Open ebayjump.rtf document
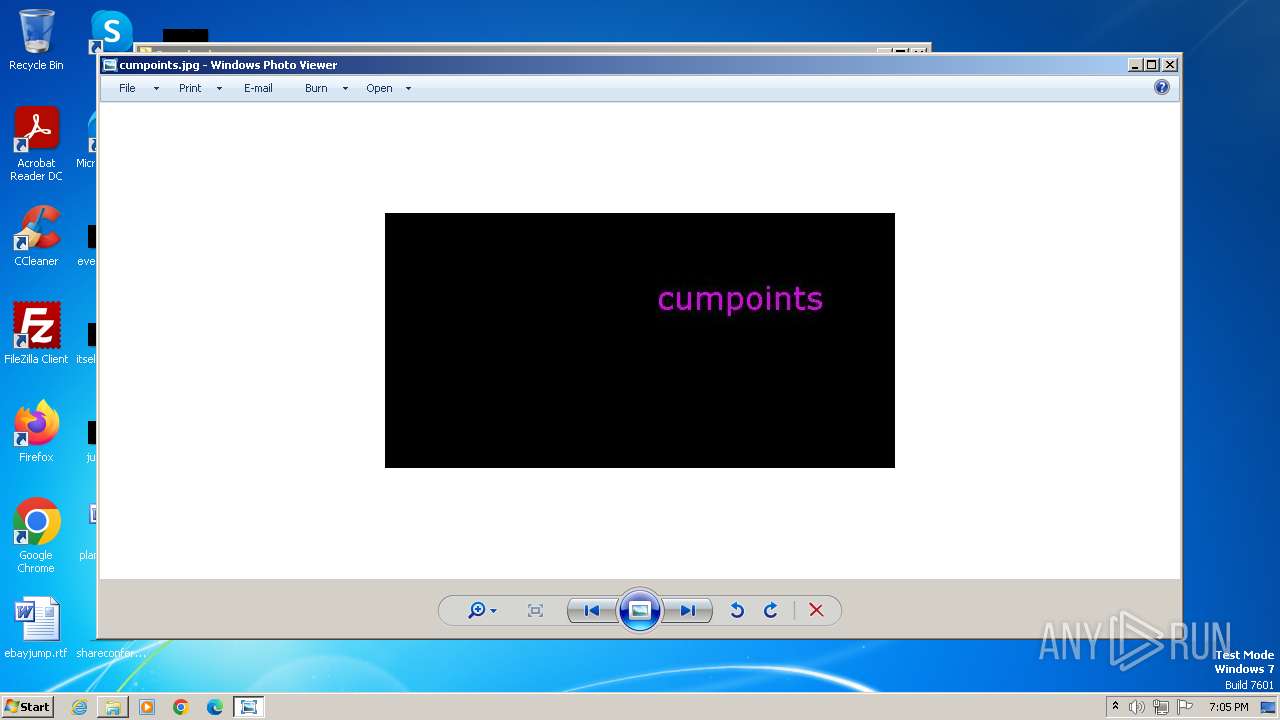 (x=36, y=628)
